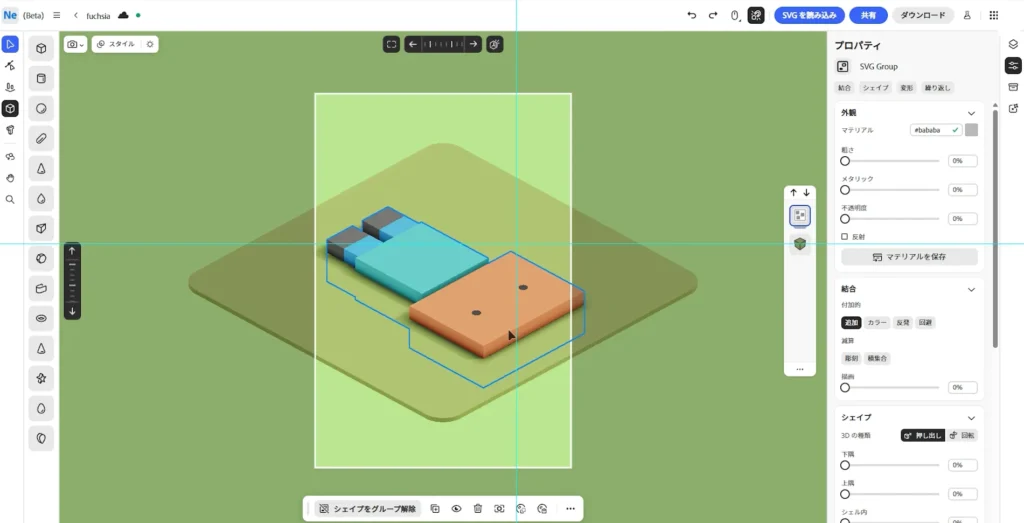Add a cylinder shape

[41, 78]
